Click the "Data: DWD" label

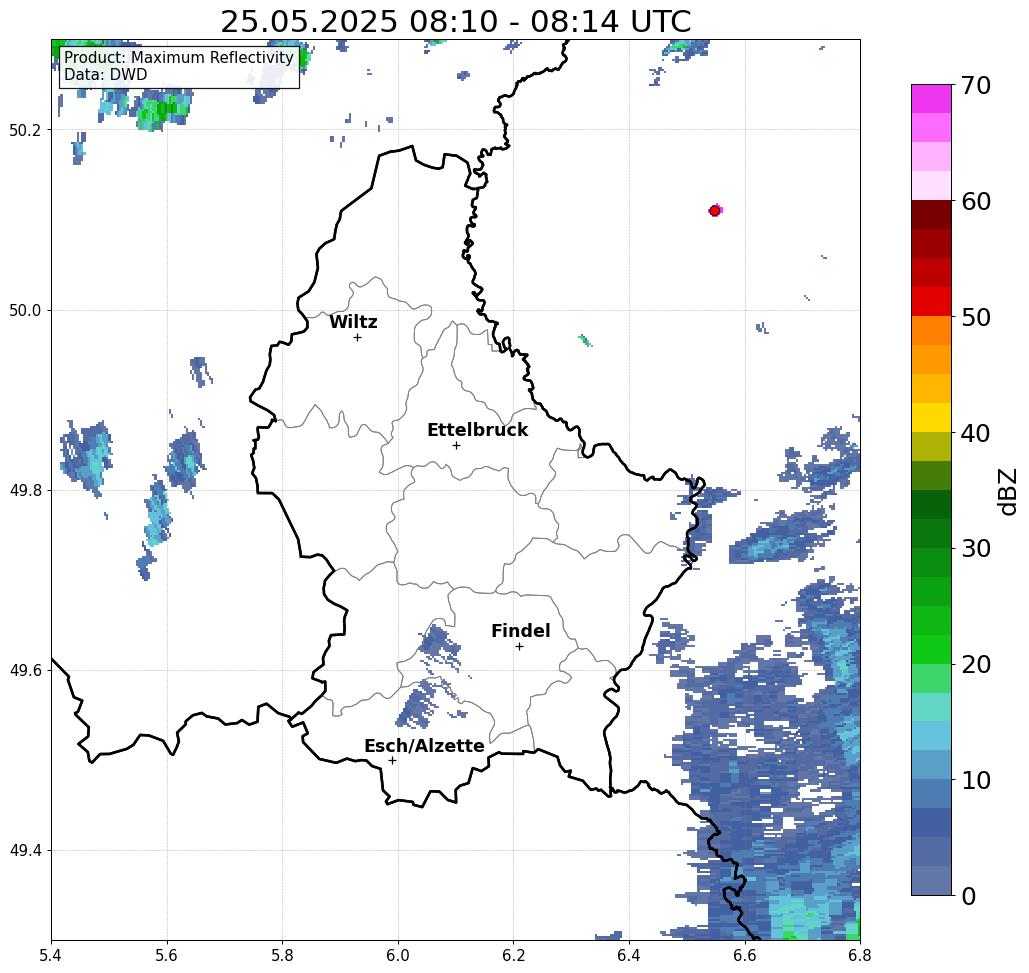click(x=106, y=75)
